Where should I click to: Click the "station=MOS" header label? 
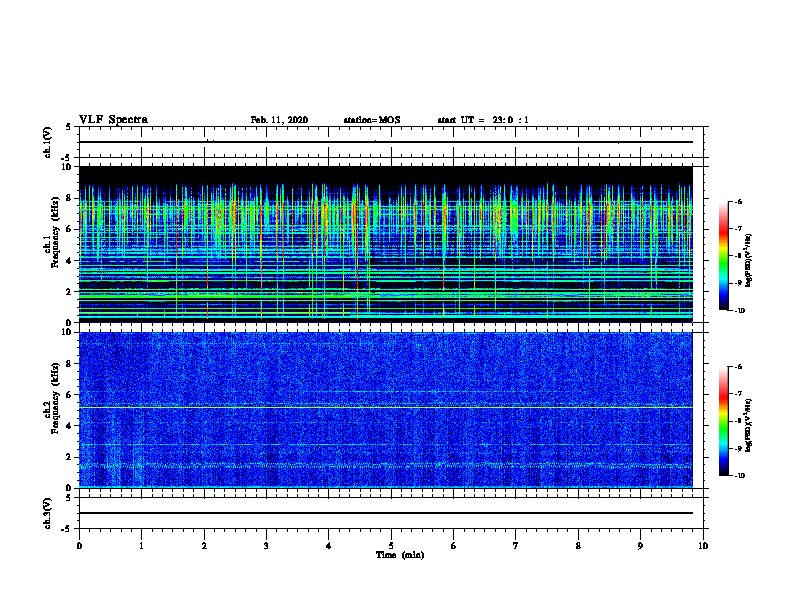click(372, 120)
